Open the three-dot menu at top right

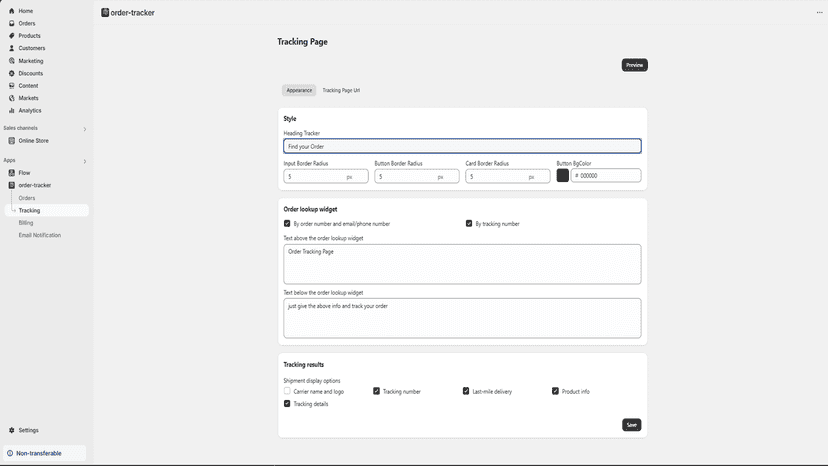point(820,12)
